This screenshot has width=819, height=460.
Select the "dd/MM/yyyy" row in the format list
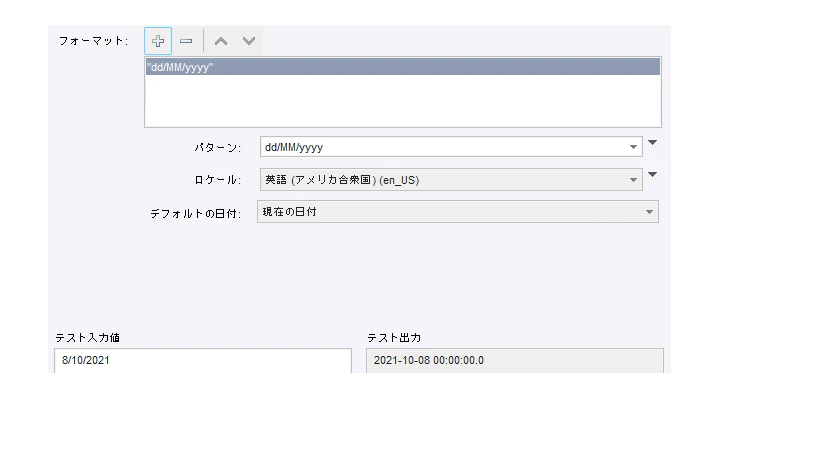(403, 67)
